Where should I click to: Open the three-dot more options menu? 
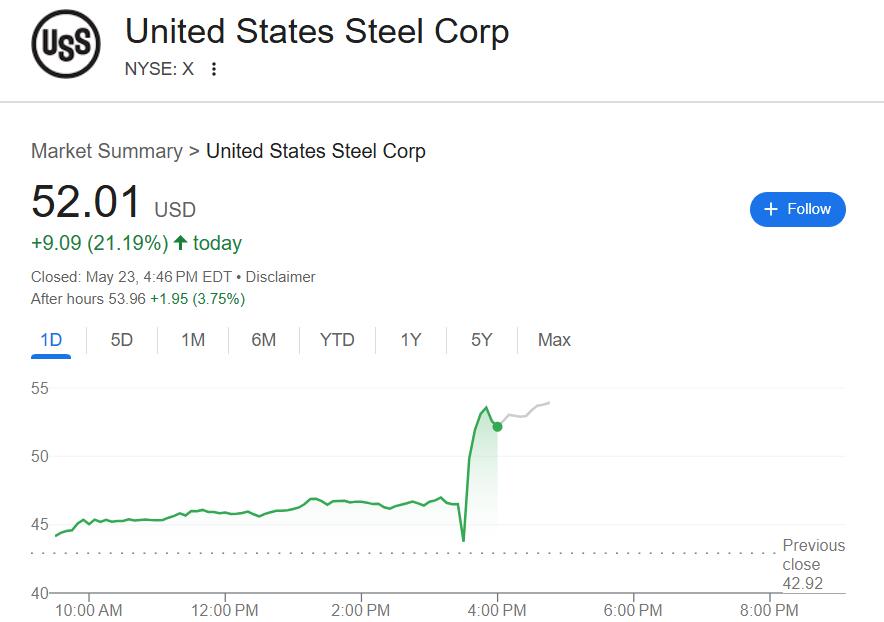point(214,69)
